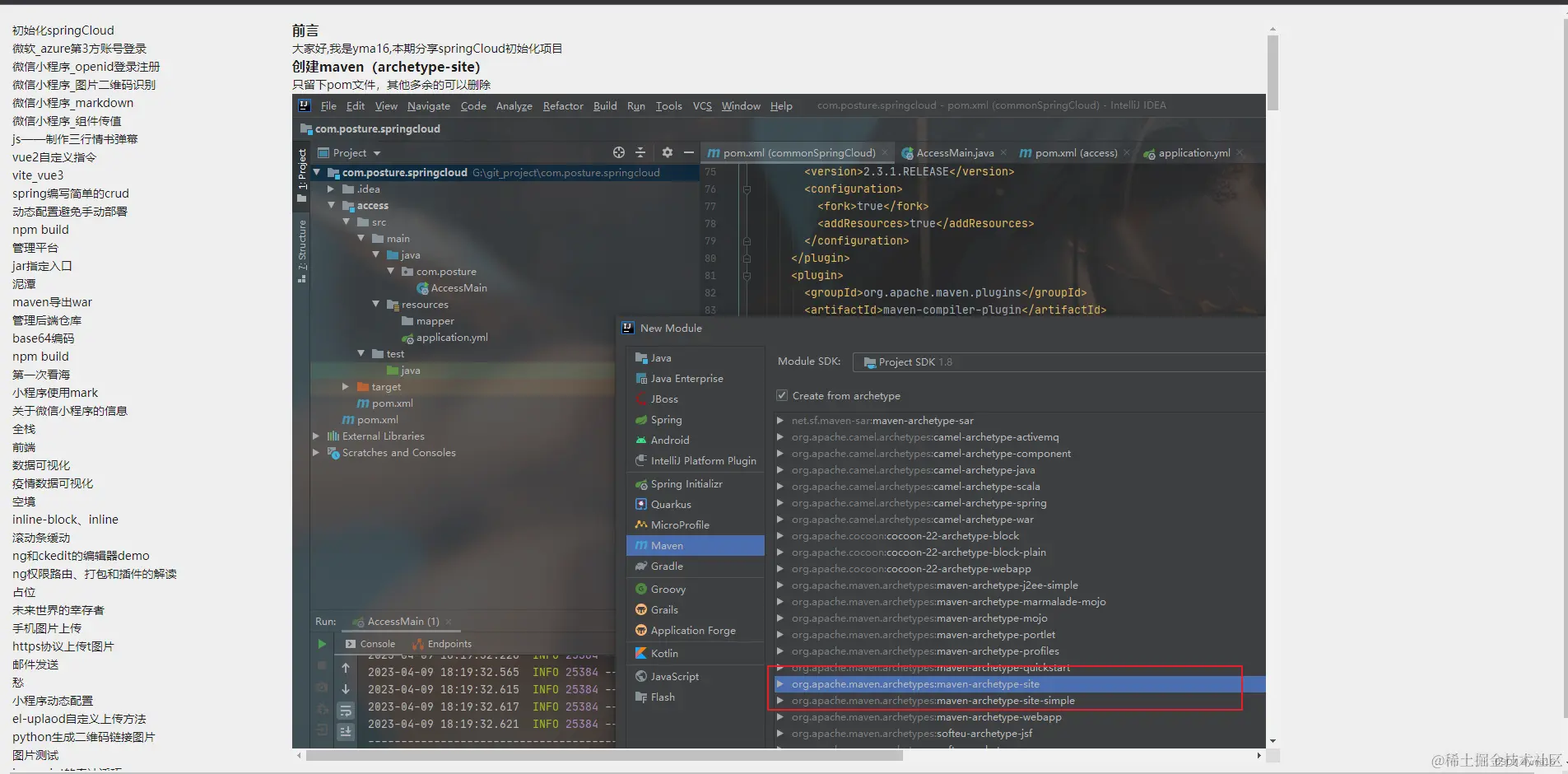The width and height of the screenshot is (1568, 774).
Task: Expand the .idea folder
Action: tap(332, 189)
